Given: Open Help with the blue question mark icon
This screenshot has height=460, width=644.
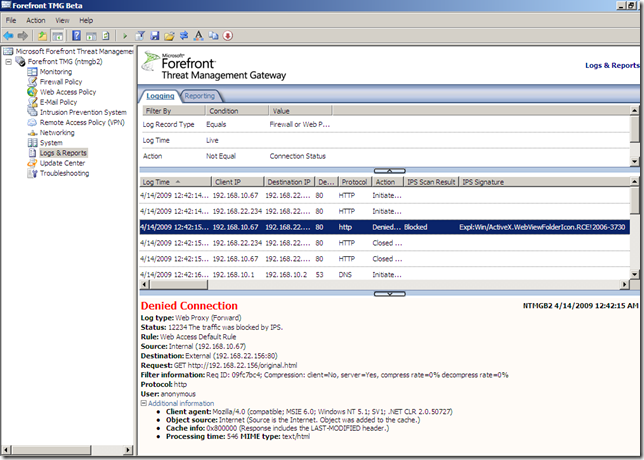Looking at the screenshot, I should [x=76, y=36].
